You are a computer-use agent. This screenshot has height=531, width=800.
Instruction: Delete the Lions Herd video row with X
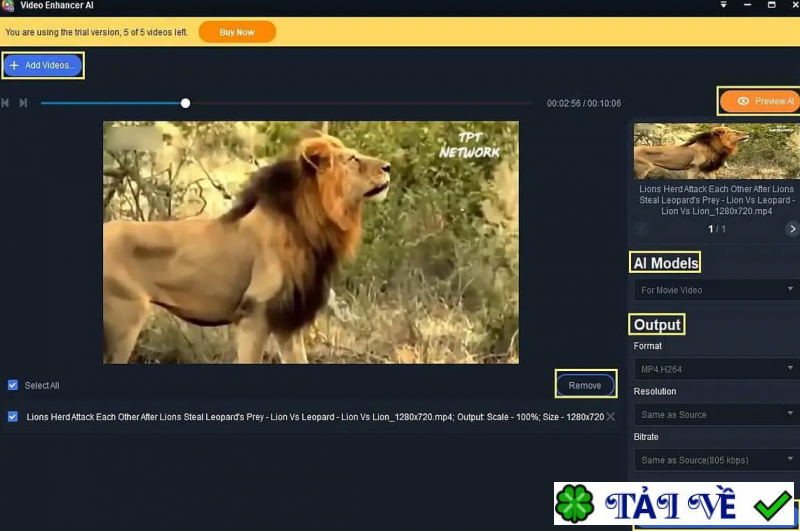610,417
